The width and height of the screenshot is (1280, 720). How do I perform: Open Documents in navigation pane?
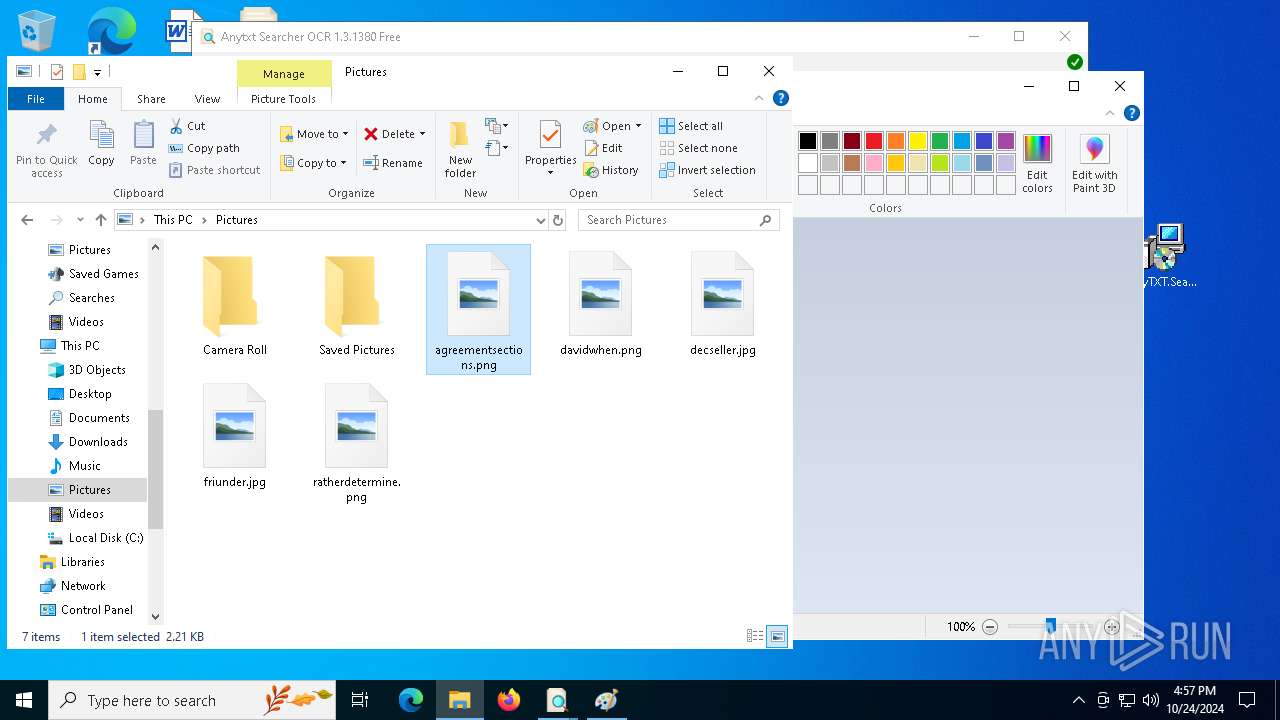[x=99, y=418]
